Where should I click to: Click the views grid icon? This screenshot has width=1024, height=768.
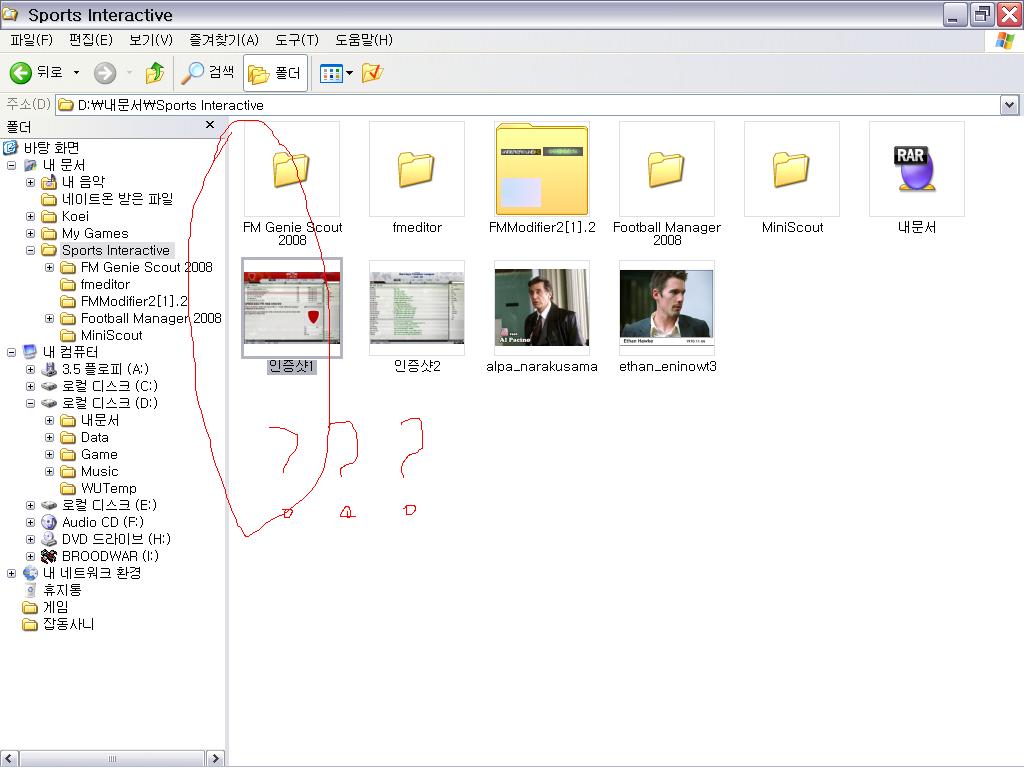tap(331, 73)
